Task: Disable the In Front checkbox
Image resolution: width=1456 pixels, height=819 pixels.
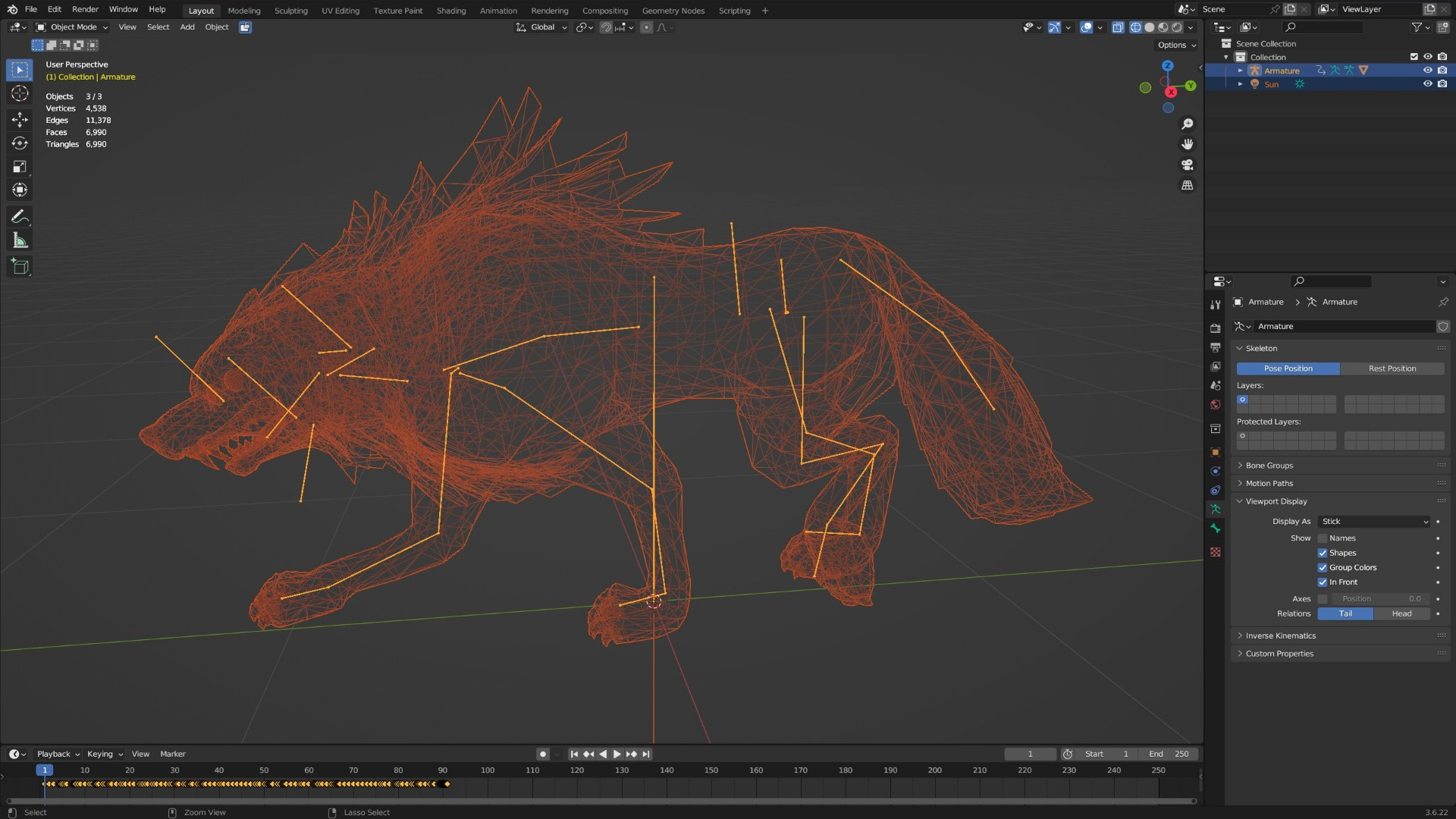Action: pos(1323,582)
